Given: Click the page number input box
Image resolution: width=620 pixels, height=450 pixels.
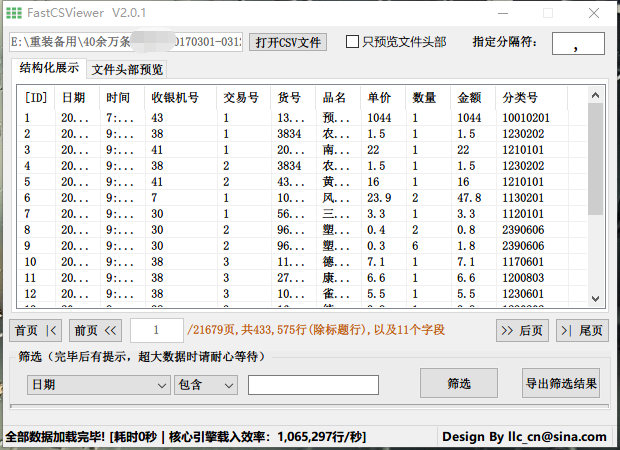Looking at the screenshot, I should point(156,330).
